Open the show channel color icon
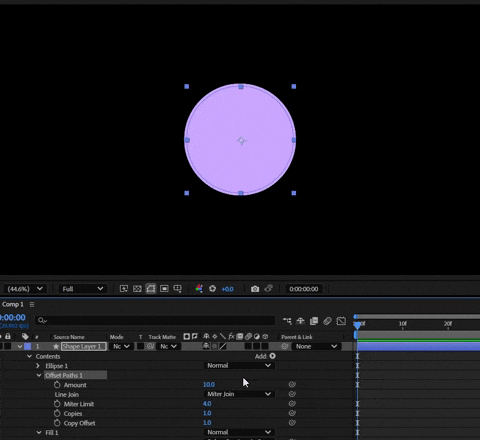 199,289
